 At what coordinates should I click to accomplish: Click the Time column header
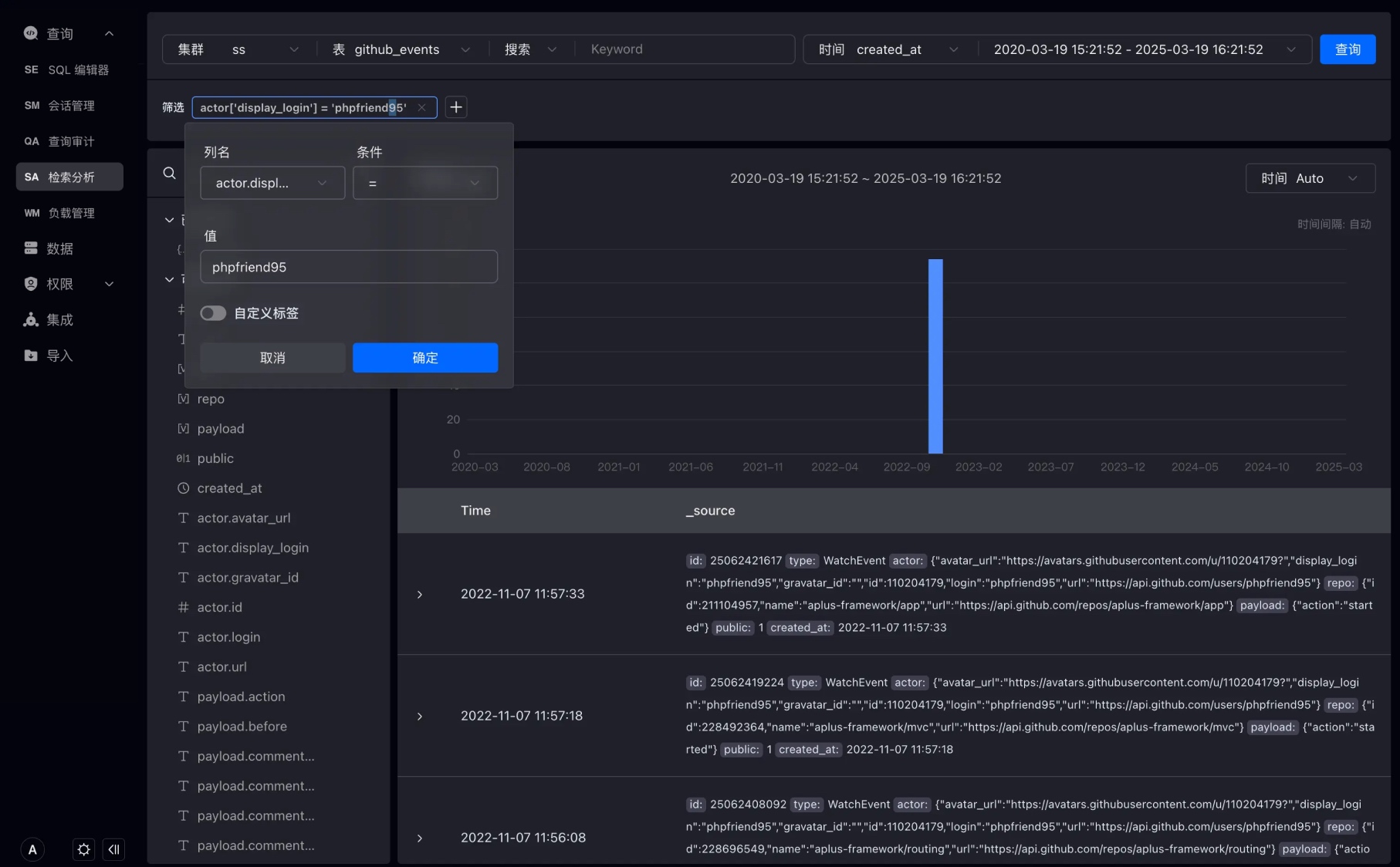475,511
